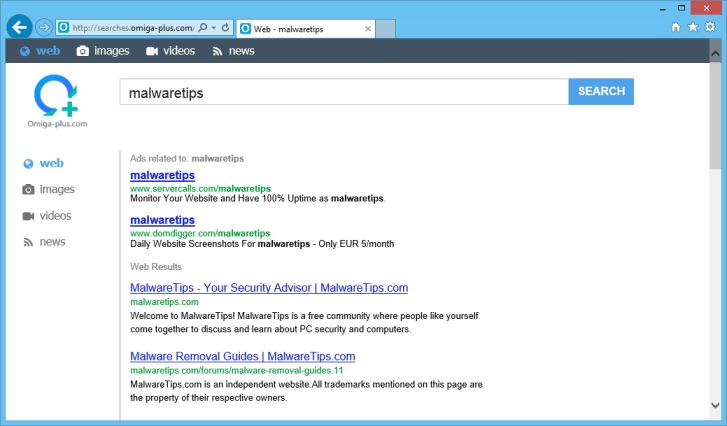
Task: Click the Omiga favicon in address bar
Action: tap(64, 28)
